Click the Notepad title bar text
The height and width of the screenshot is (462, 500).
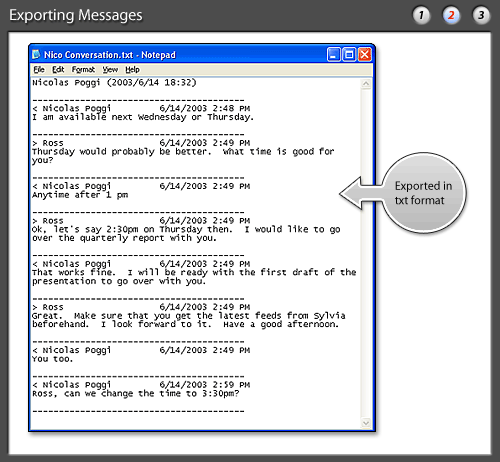110,55
